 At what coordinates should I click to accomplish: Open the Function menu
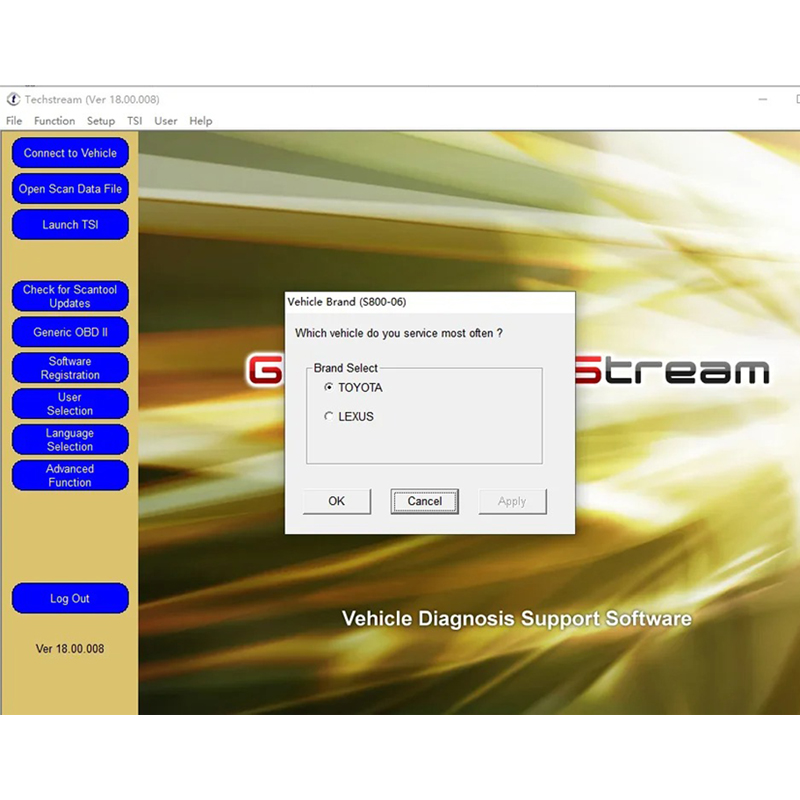click(x=55, y=121)
